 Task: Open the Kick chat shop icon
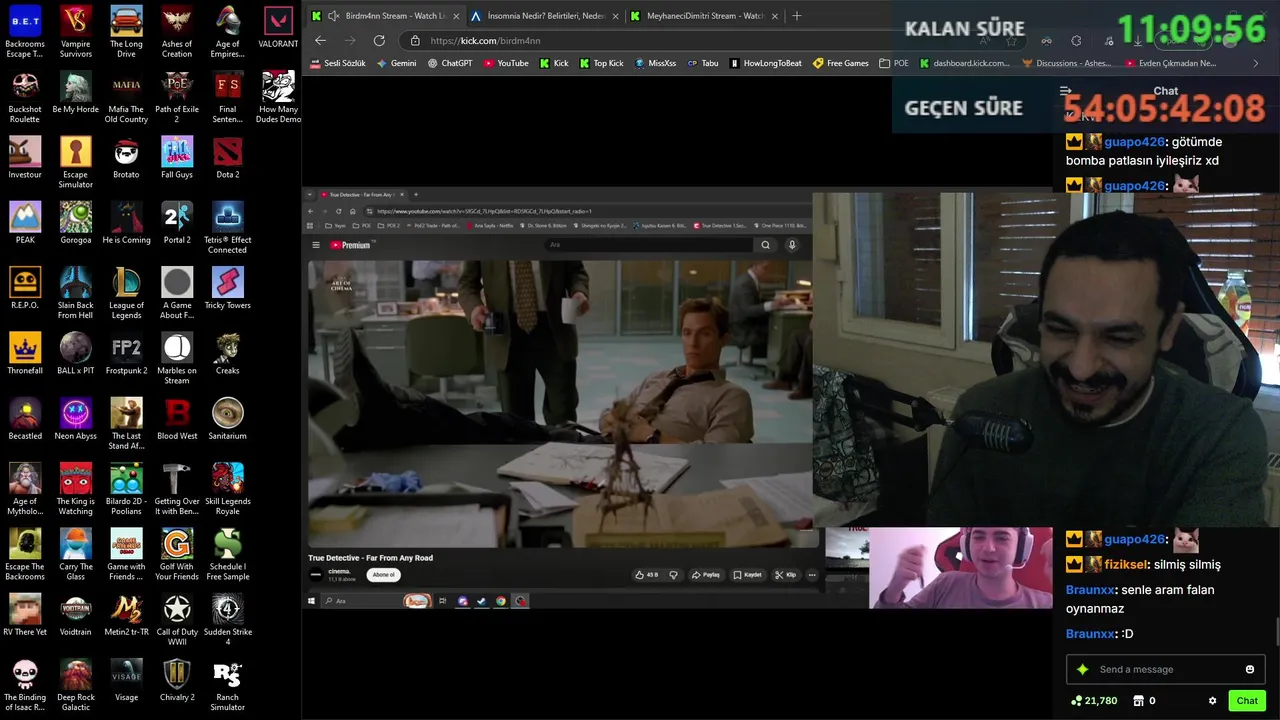click(x=1136, y=701)
